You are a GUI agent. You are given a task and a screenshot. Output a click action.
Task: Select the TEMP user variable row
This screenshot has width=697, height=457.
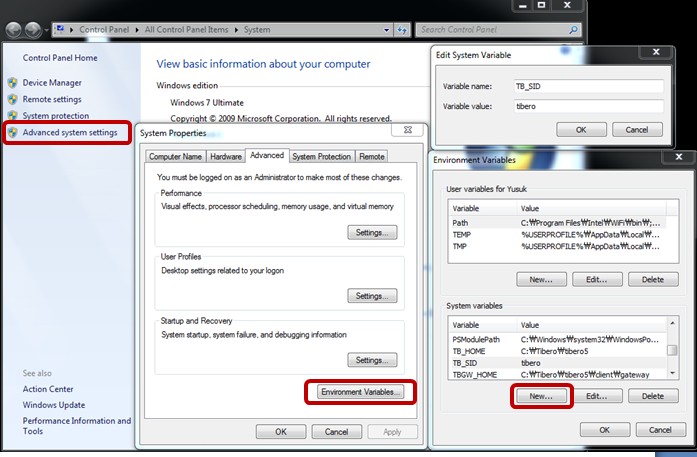(x=557, y=235)
